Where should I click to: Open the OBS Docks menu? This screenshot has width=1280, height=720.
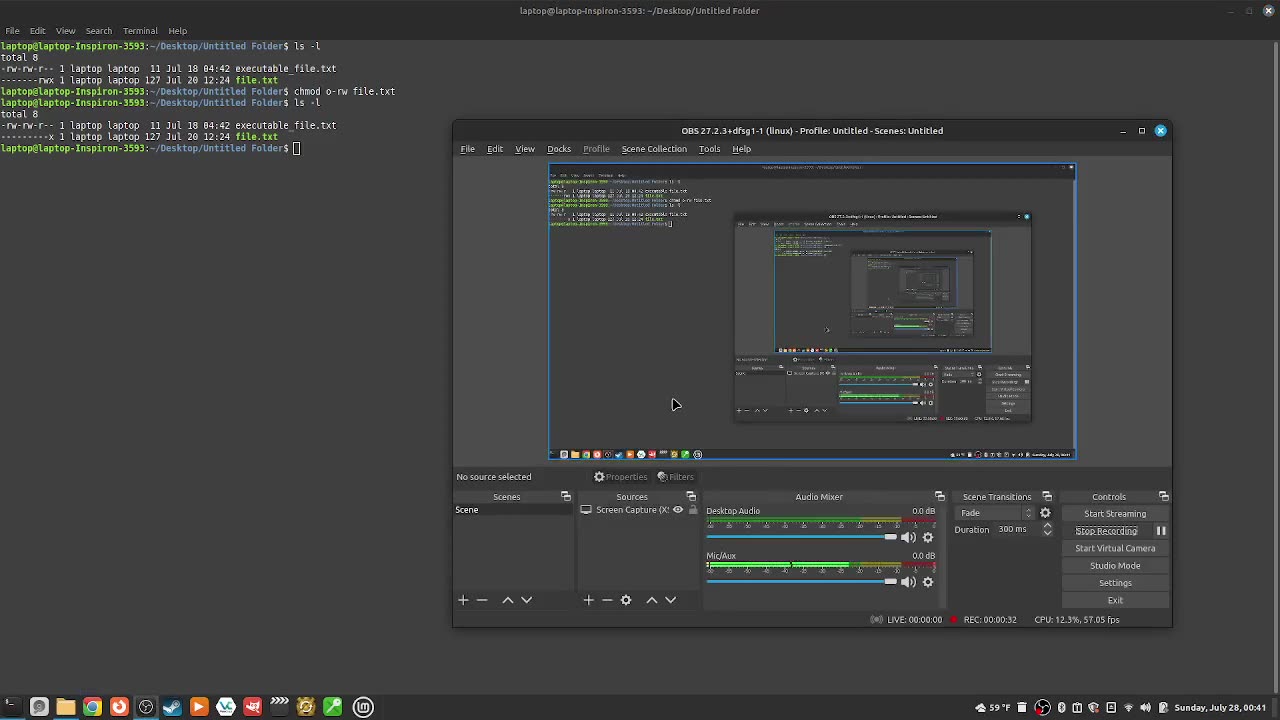(x=559, y=149)
